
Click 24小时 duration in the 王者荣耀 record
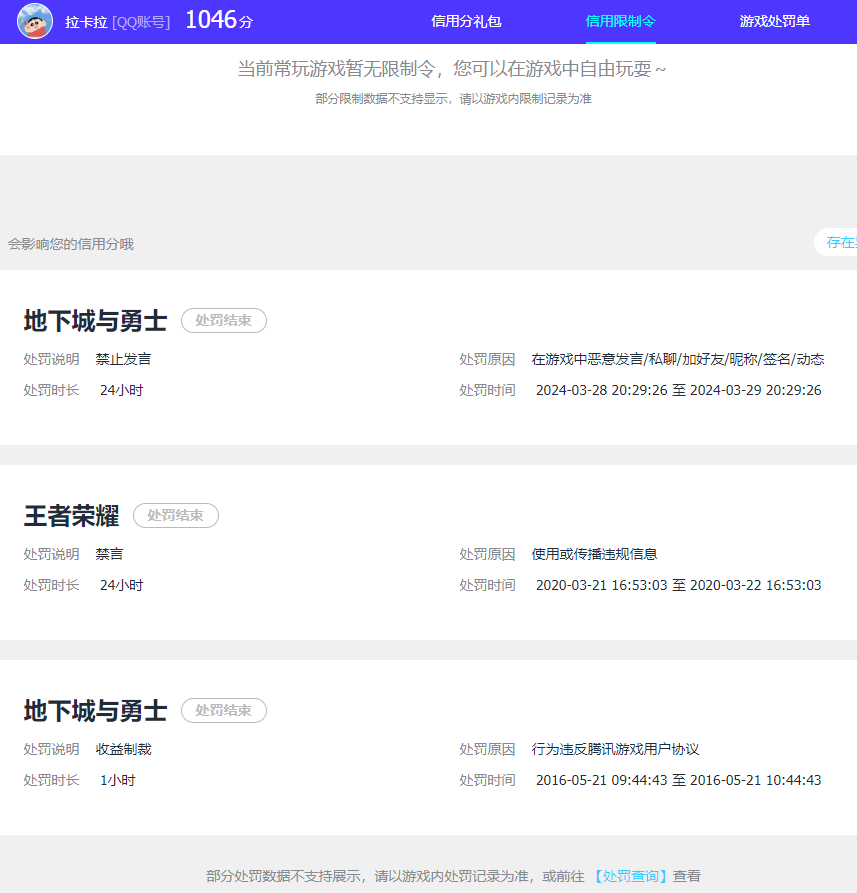pos(121,585)
